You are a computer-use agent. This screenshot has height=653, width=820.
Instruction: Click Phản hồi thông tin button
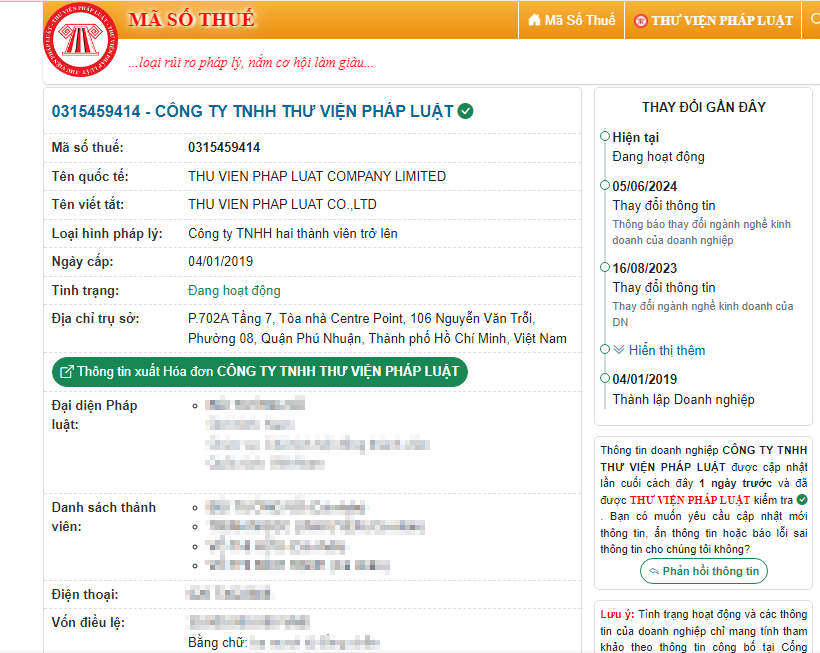pyautogui.click(x=704, y=571)
